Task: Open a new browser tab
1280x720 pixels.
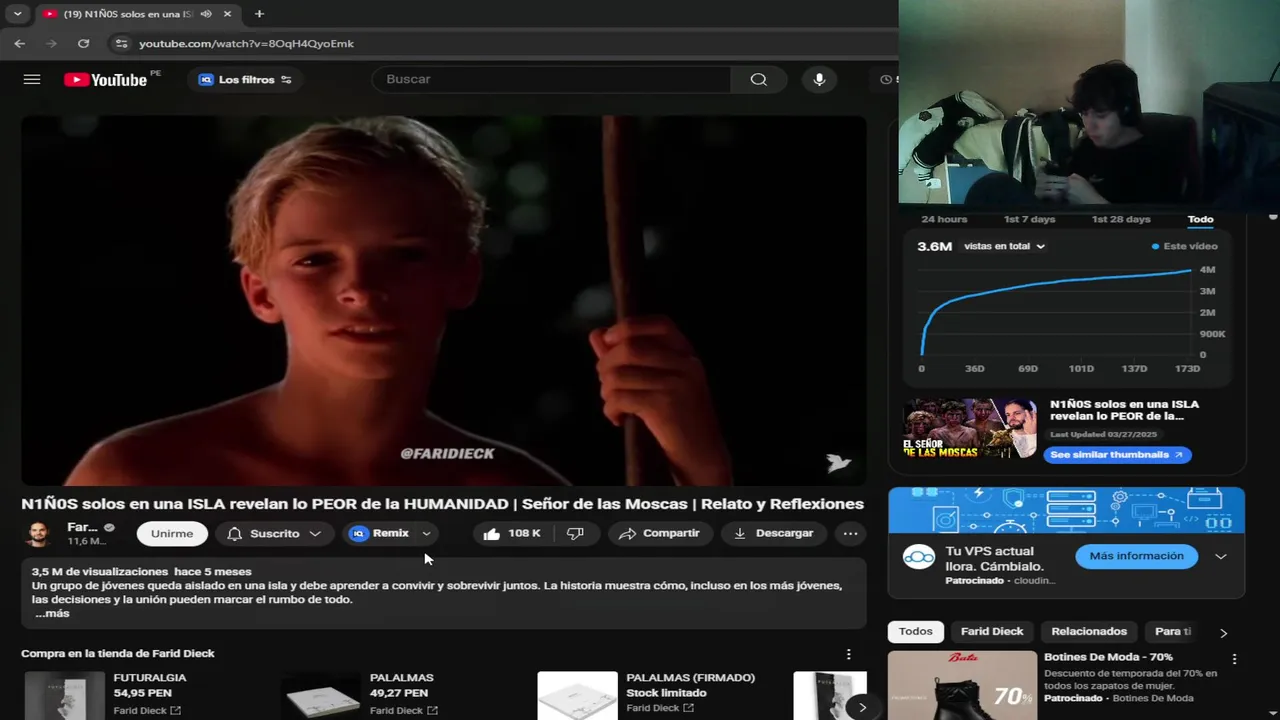Action: pos(259,14)
